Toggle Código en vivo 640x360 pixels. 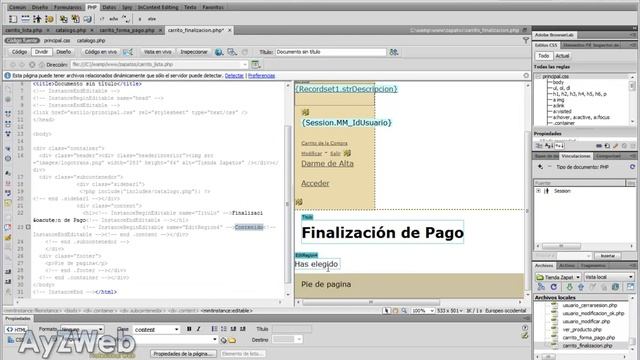[100, 52]
